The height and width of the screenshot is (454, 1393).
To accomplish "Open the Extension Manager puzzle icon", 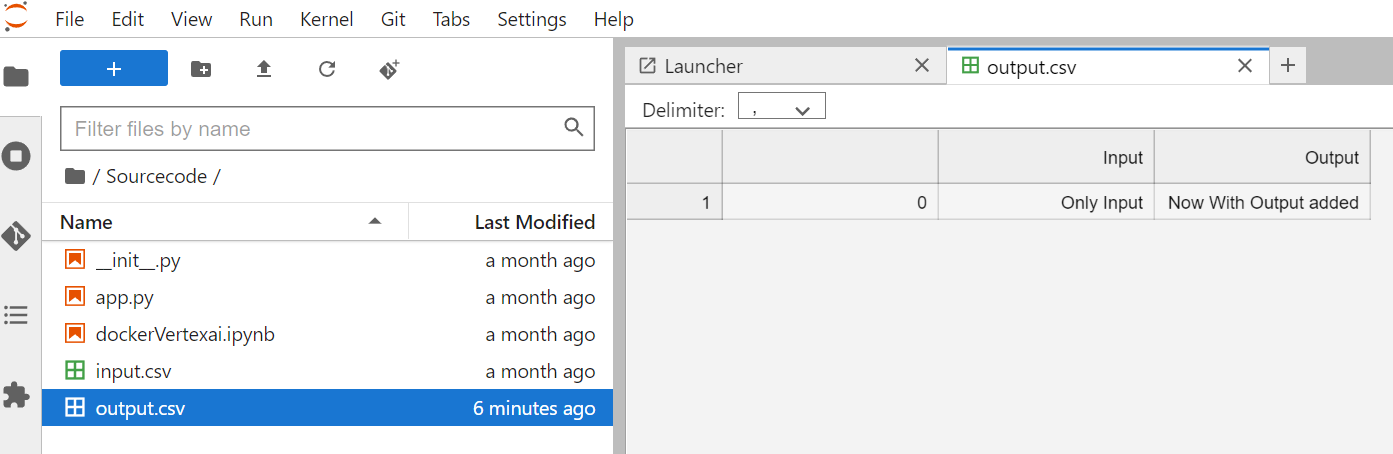I will click(x=17, y=395).
